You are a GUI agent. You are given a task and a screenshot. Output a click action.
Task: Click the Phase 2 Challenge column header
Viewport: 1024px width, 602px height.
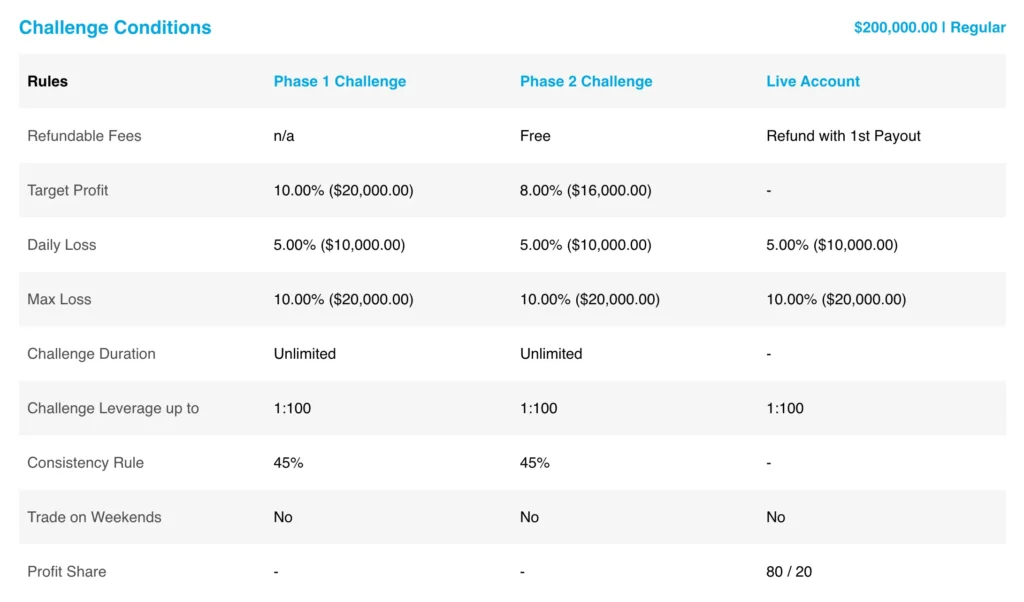coord(586,82)
